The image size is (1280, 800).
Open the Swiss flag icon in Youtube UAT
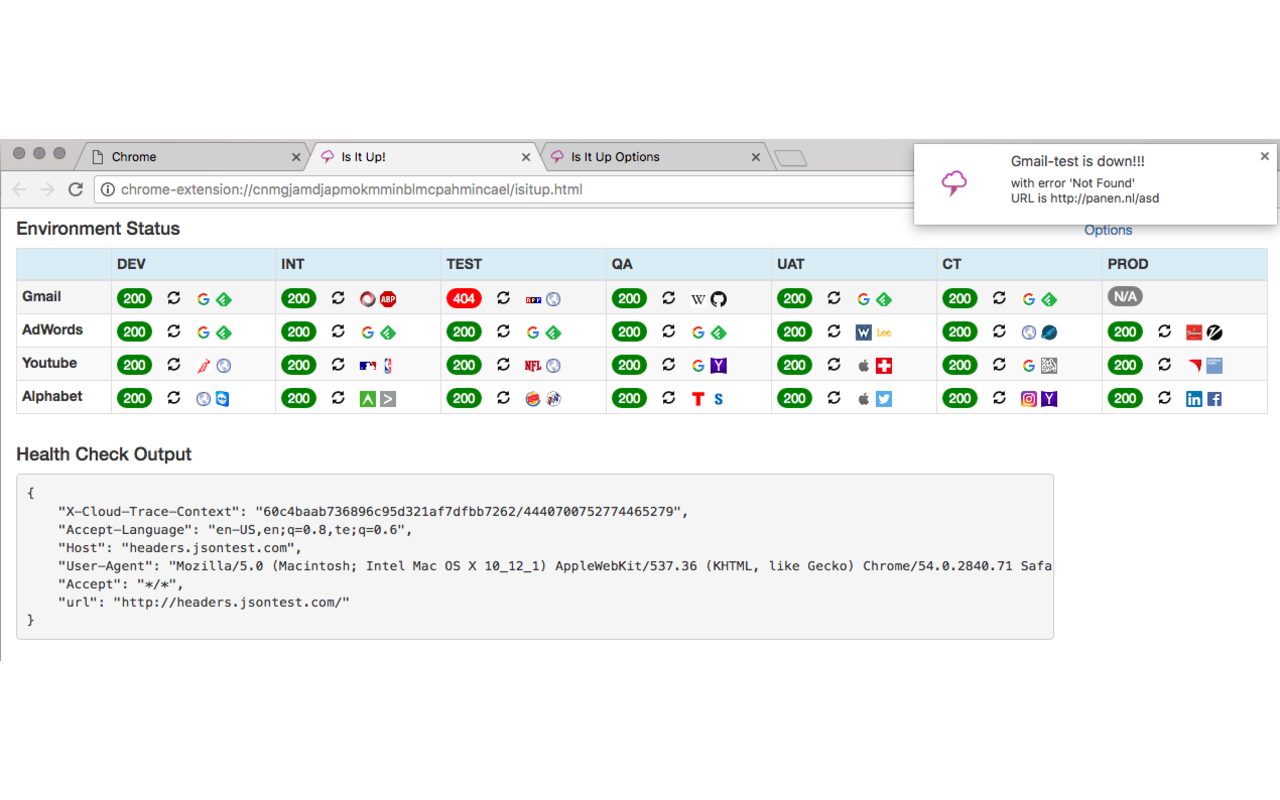click(x=884, y=366)
